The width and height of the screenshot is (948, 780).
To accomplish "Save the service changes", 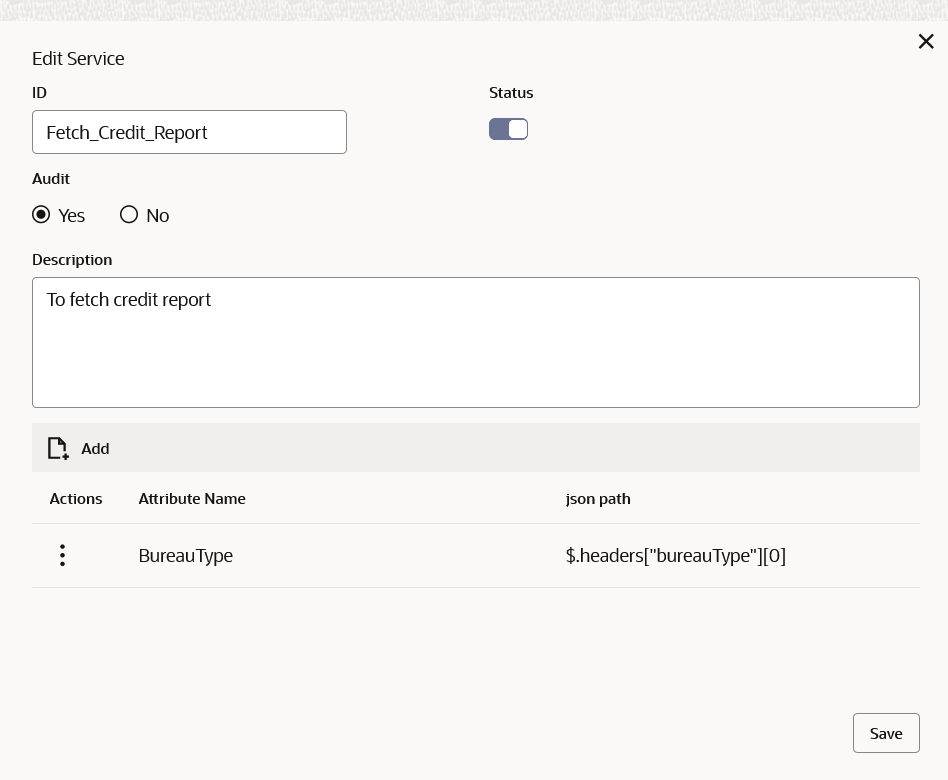I will tap(886, 733).
